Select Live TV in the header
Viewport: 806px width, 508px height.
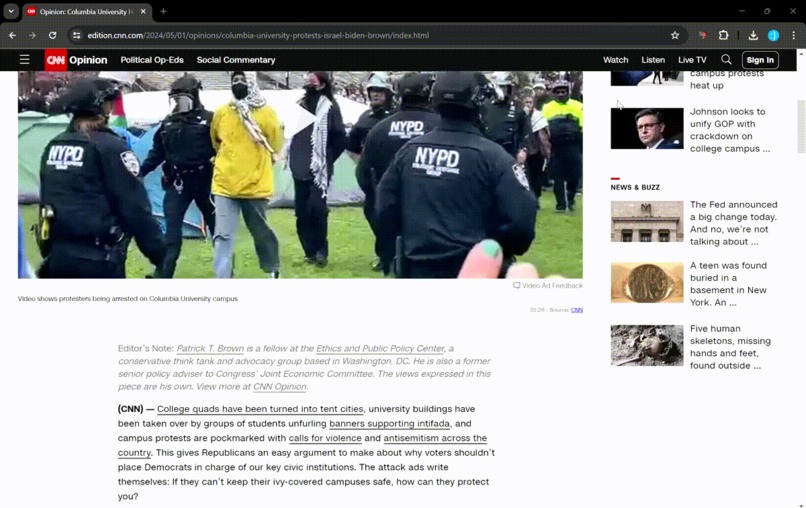(x=692, y=60)
